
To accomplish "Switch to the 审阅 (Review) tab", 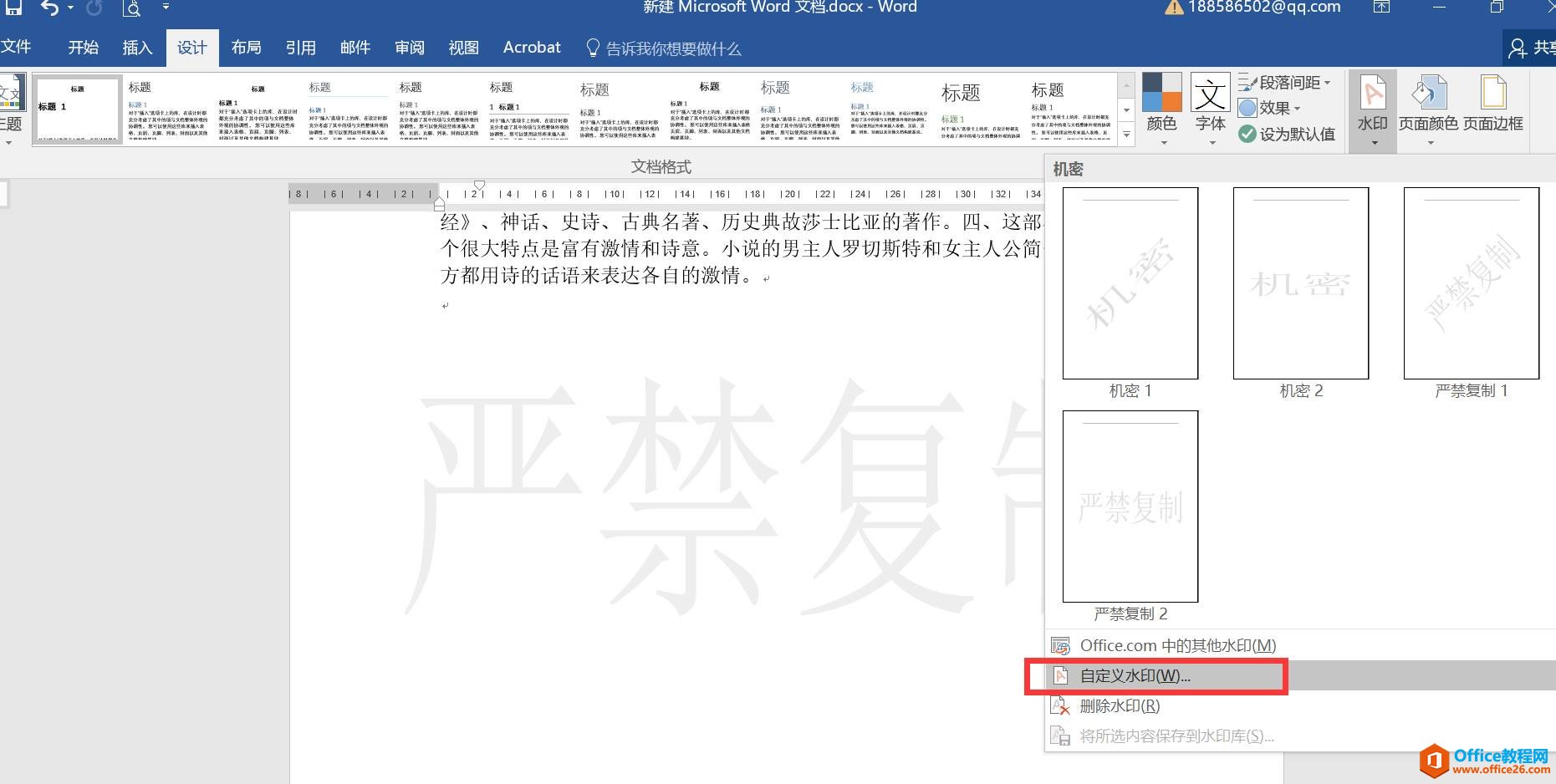I will [409, 48].
